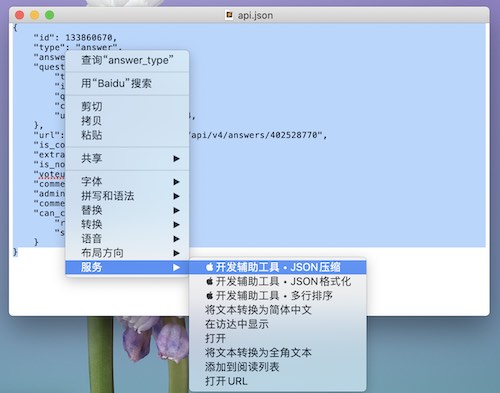Viewport: 500px width, 393px height.
Task: Click the "type": "answer" line
Action: tap(78, 47)
